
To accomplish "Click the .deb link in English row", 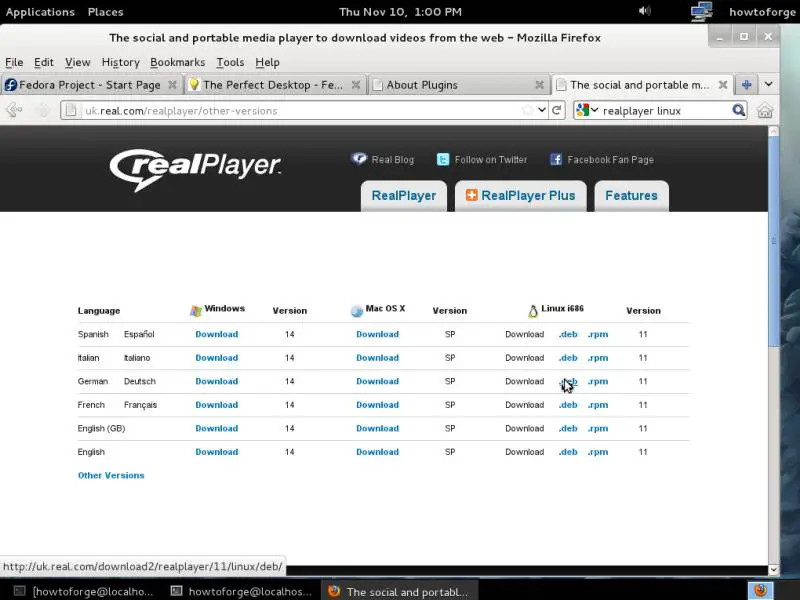I will [568, 452].
